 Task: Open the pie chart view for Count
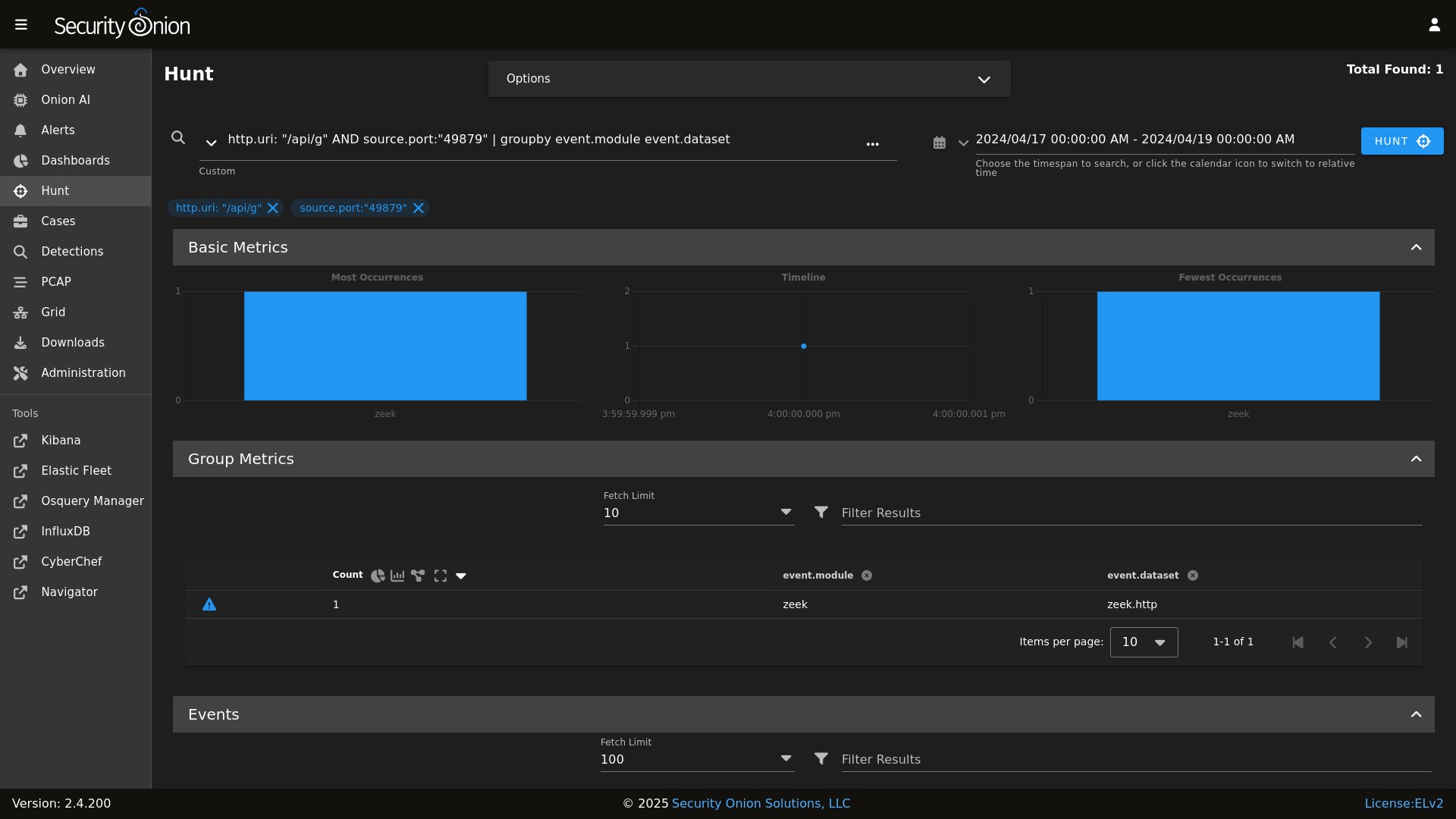(x=378, y=576)
